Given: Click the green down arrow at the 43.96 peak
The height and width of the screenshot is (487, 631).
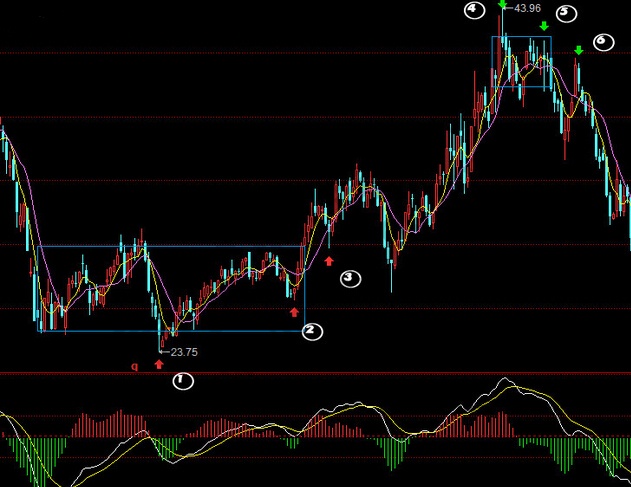Looking at the screenshot, I should click(503, 4).
